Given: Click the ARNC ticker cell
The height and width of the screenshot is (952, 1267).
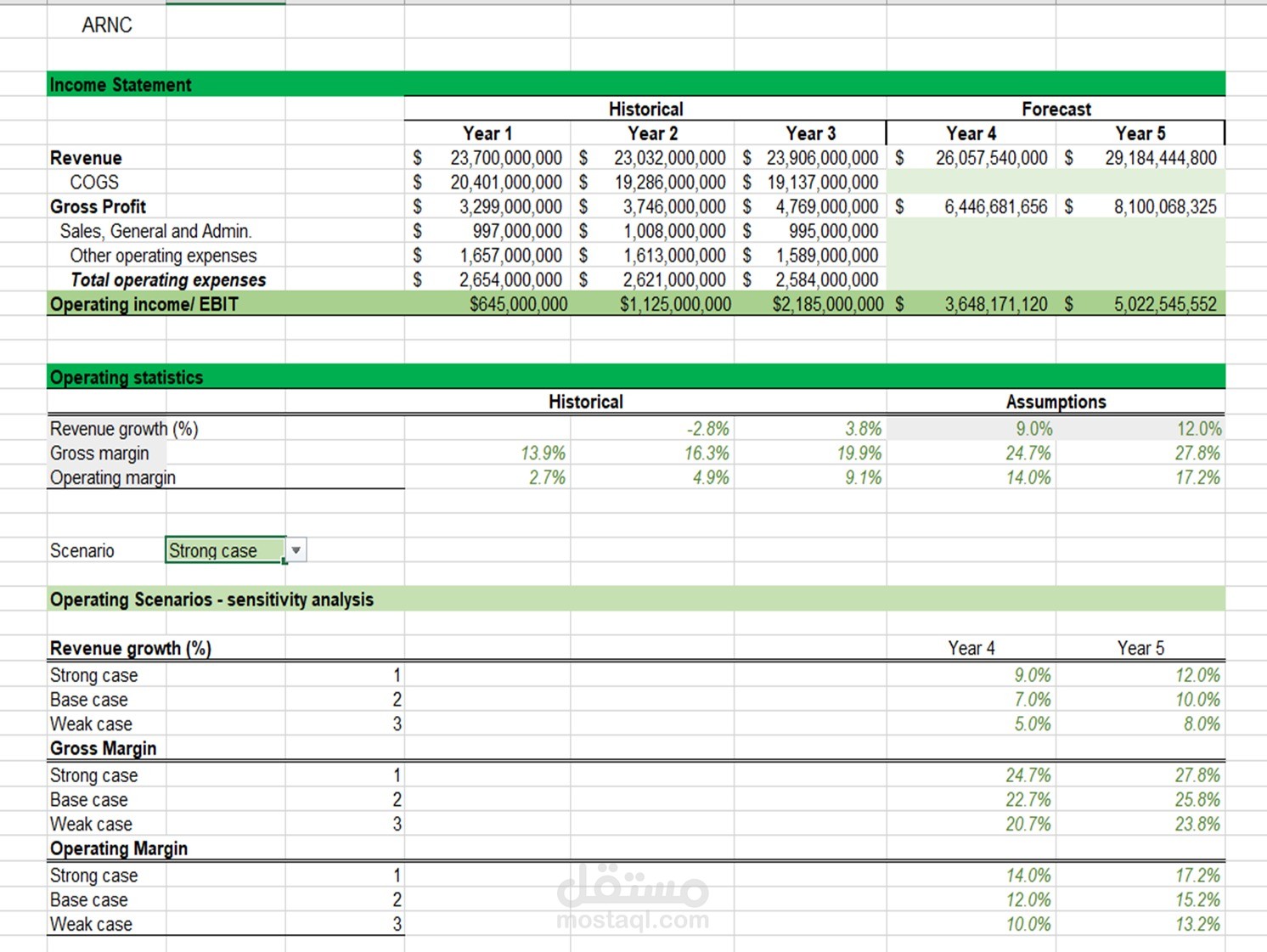Looking at the screenshot, I should 107,25.
